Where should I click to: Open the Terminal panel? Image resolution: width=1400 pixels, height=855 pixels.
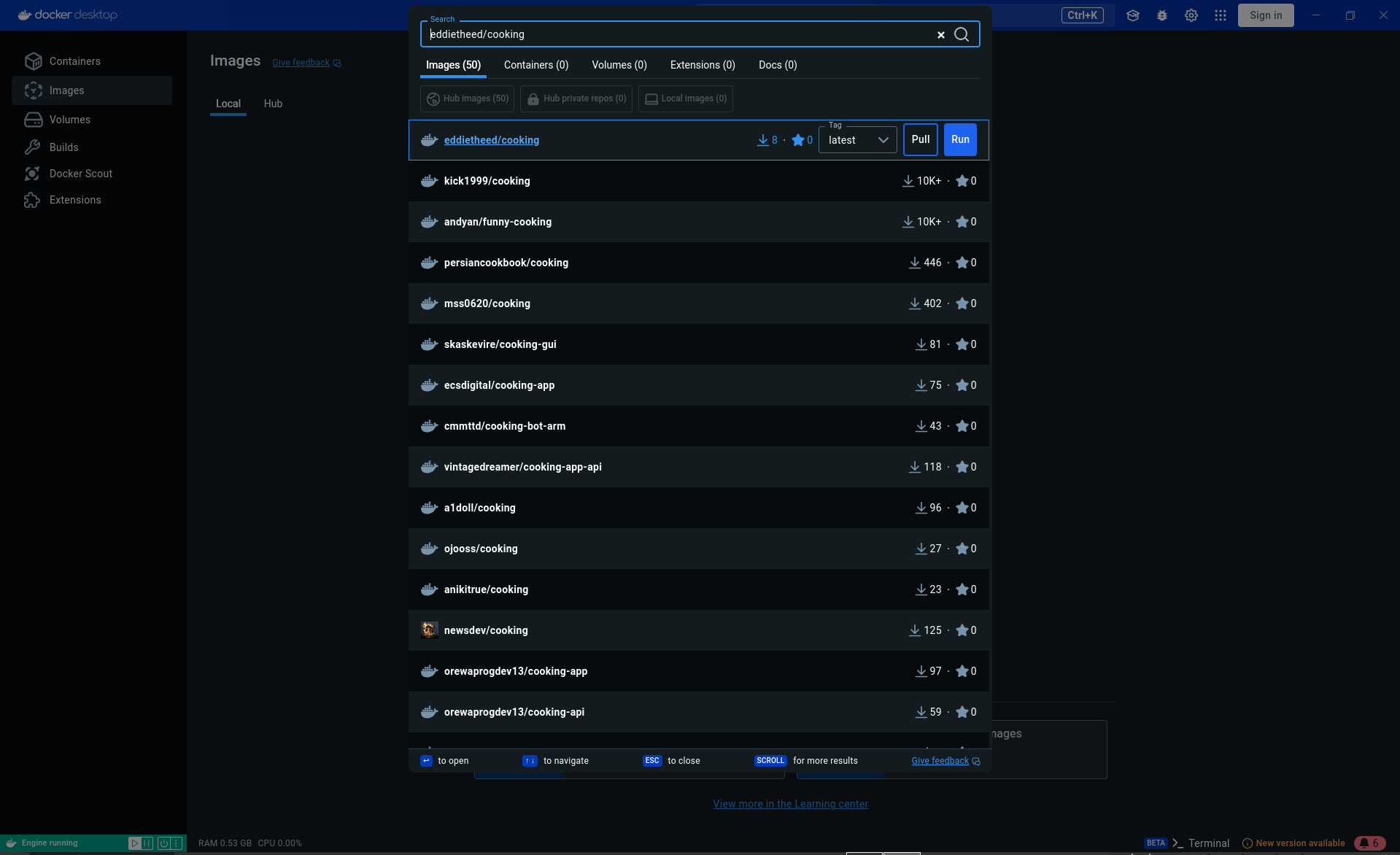1201,843
